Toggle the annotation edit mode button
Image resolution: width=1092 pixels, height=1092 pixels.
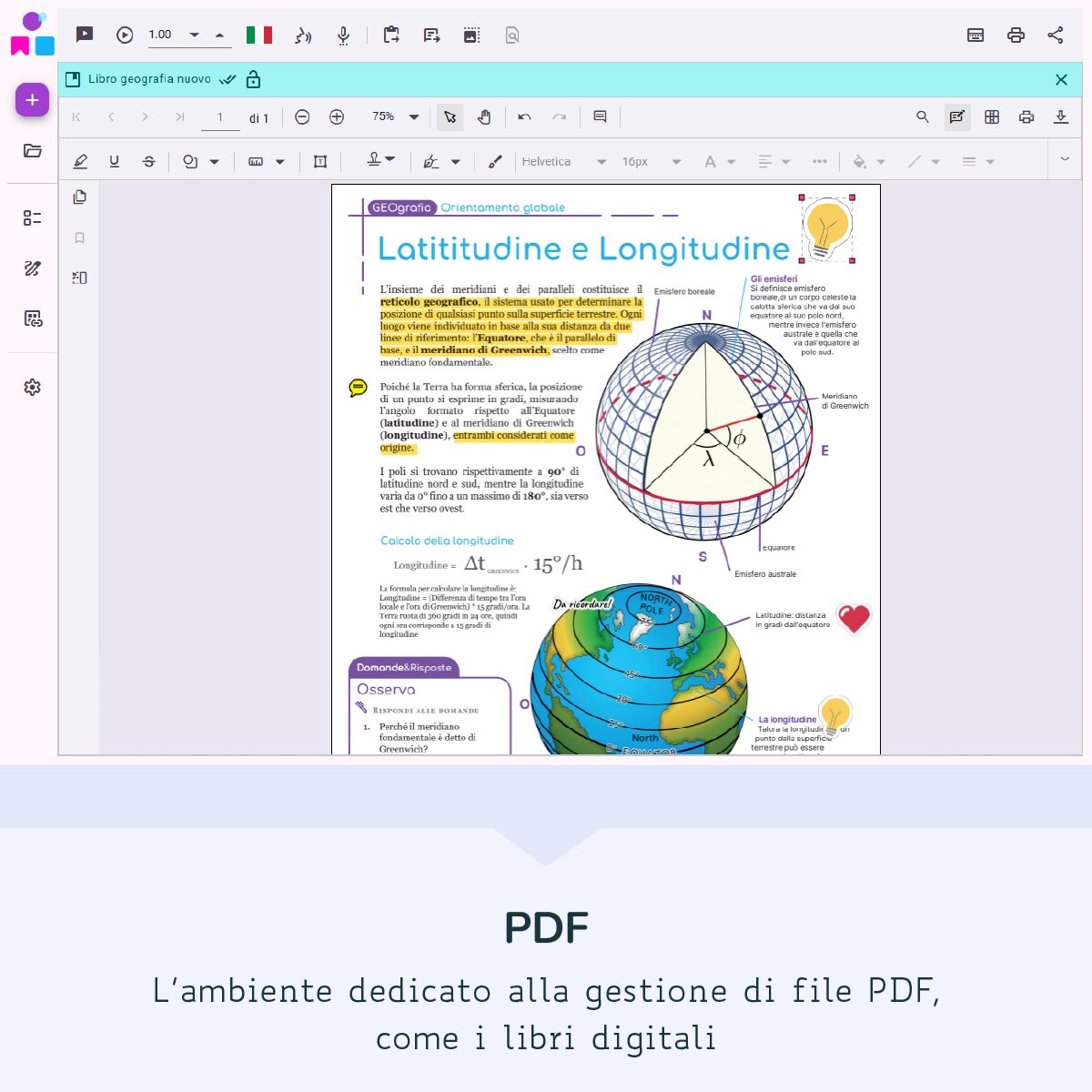point(957,116)
